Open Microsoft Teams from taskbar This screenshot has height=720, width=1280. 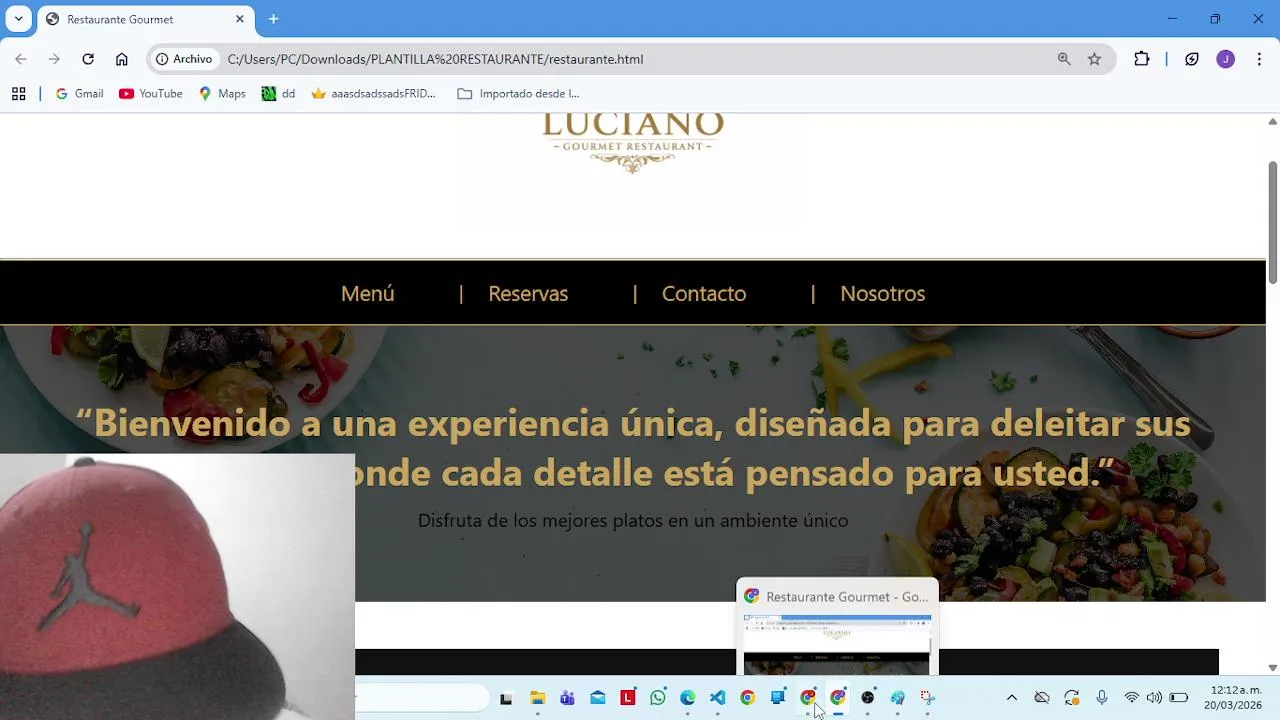tap(567, 698)
